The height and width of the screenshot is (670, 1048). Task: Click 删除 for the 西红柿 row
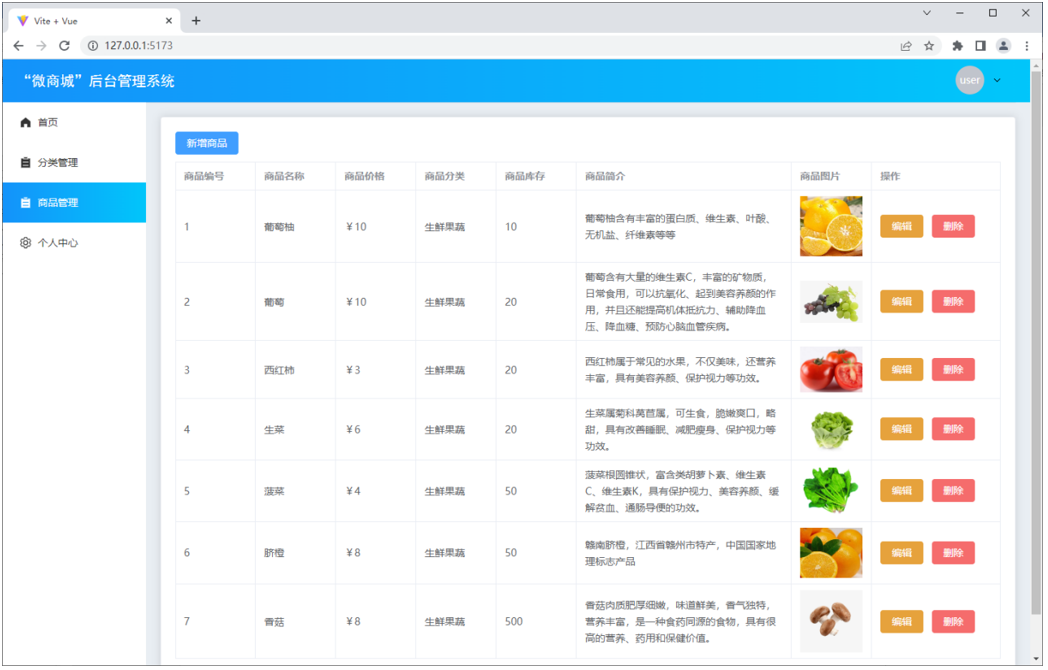coord(952,370)
